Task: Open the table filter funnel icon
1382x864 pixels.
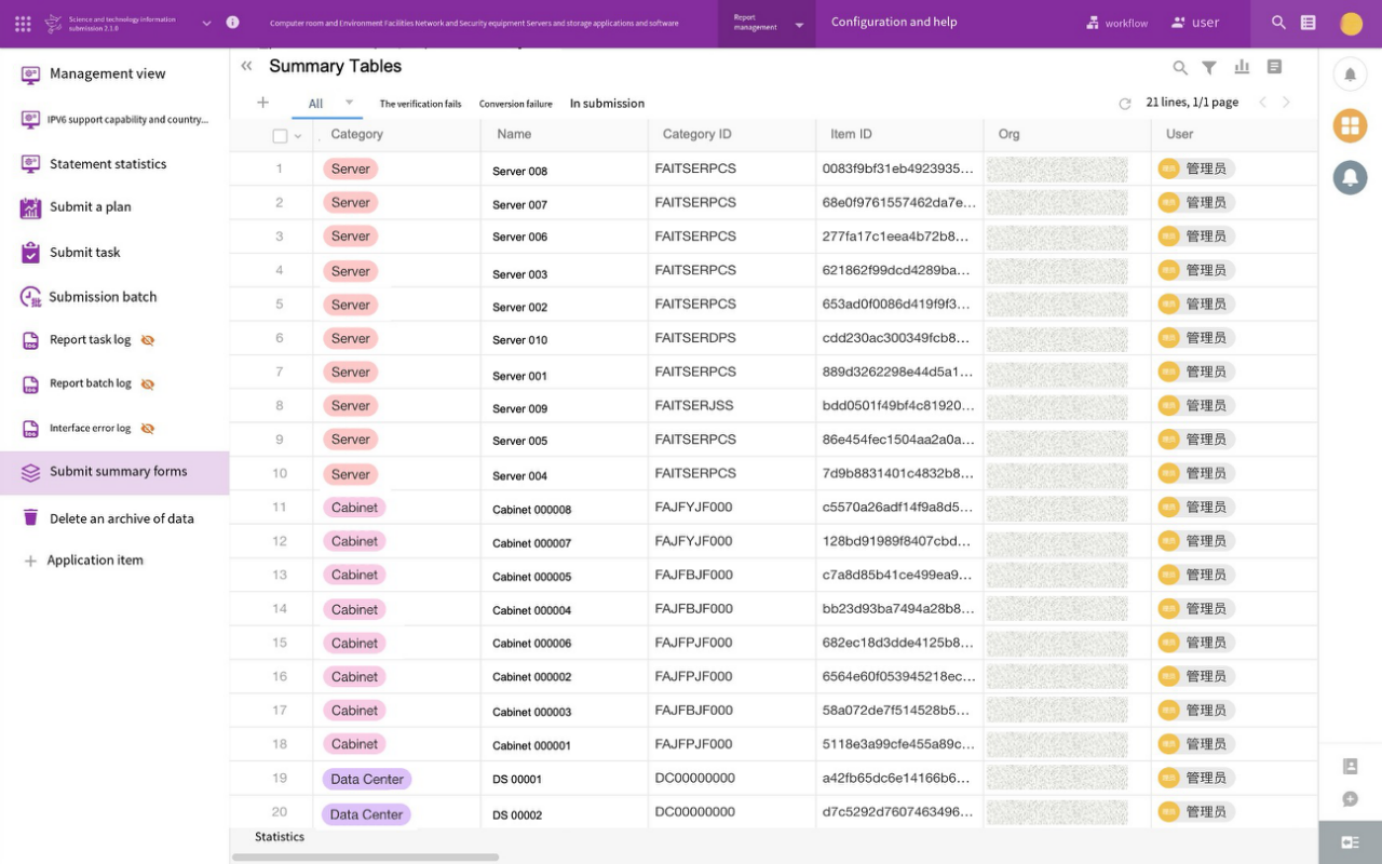Action: (x=1209, y=67)
